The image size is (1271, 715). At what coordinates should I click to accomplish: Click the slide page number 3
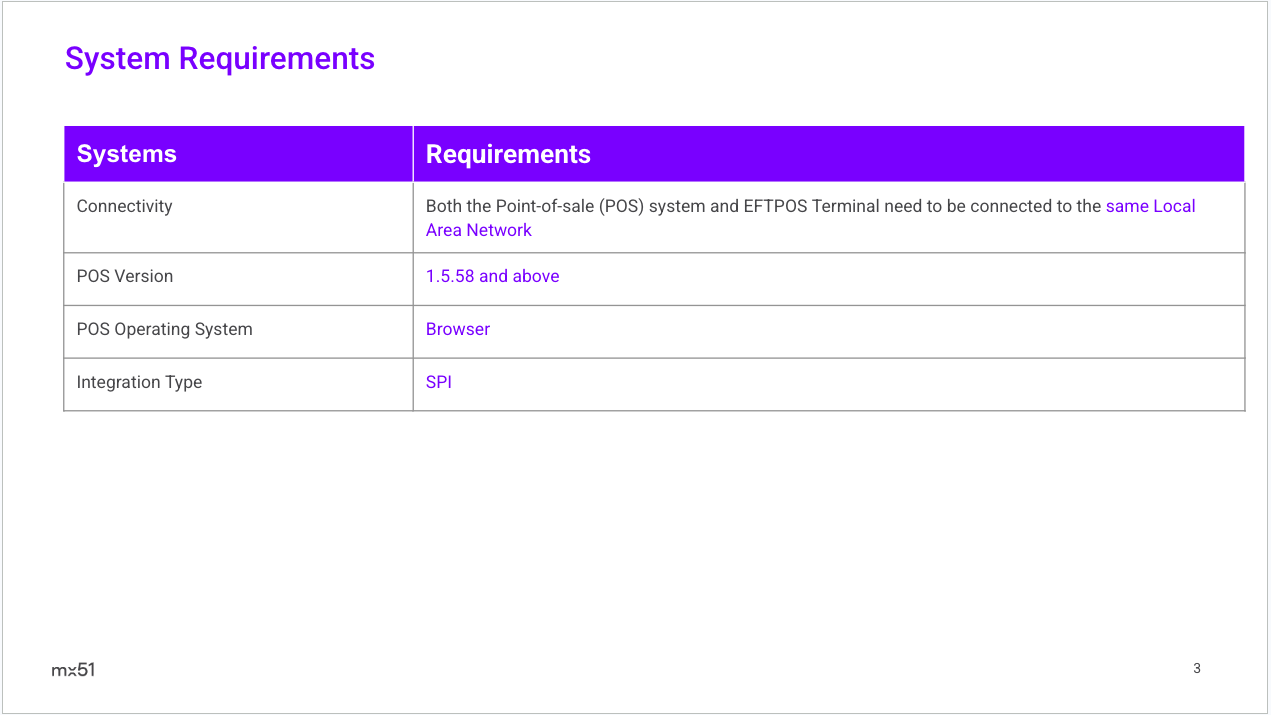[x=1197, y=668]
